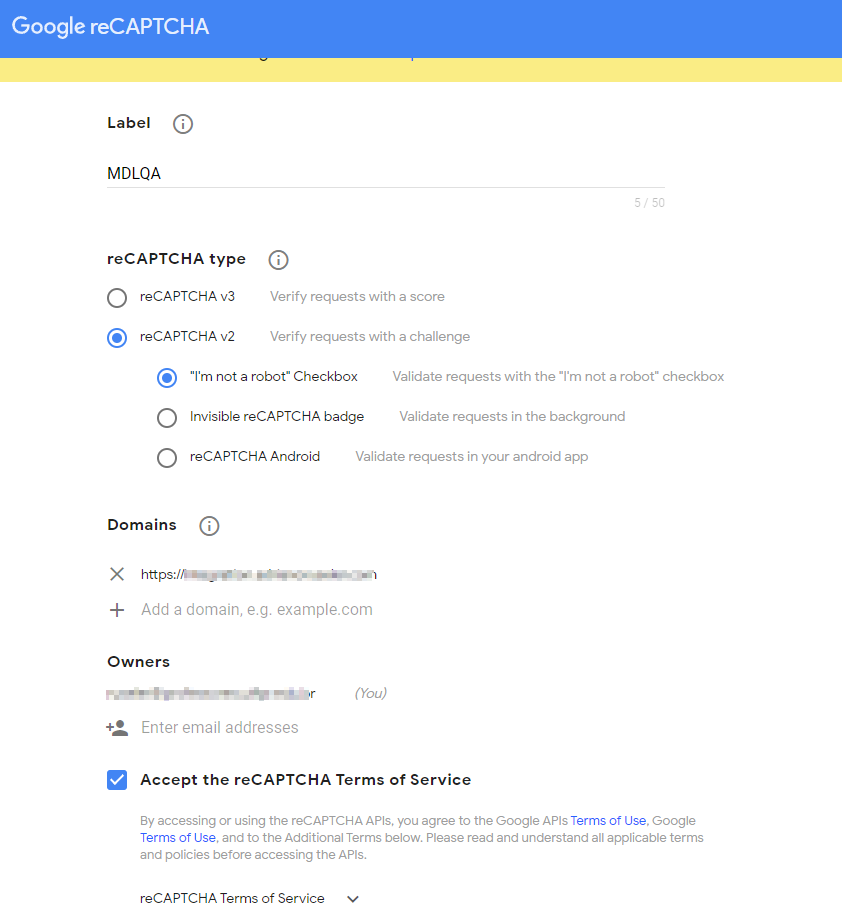Viewport: 842px width, 918px height.
Task: Open the Google Terms of Use link
Action: click(177, 838)
